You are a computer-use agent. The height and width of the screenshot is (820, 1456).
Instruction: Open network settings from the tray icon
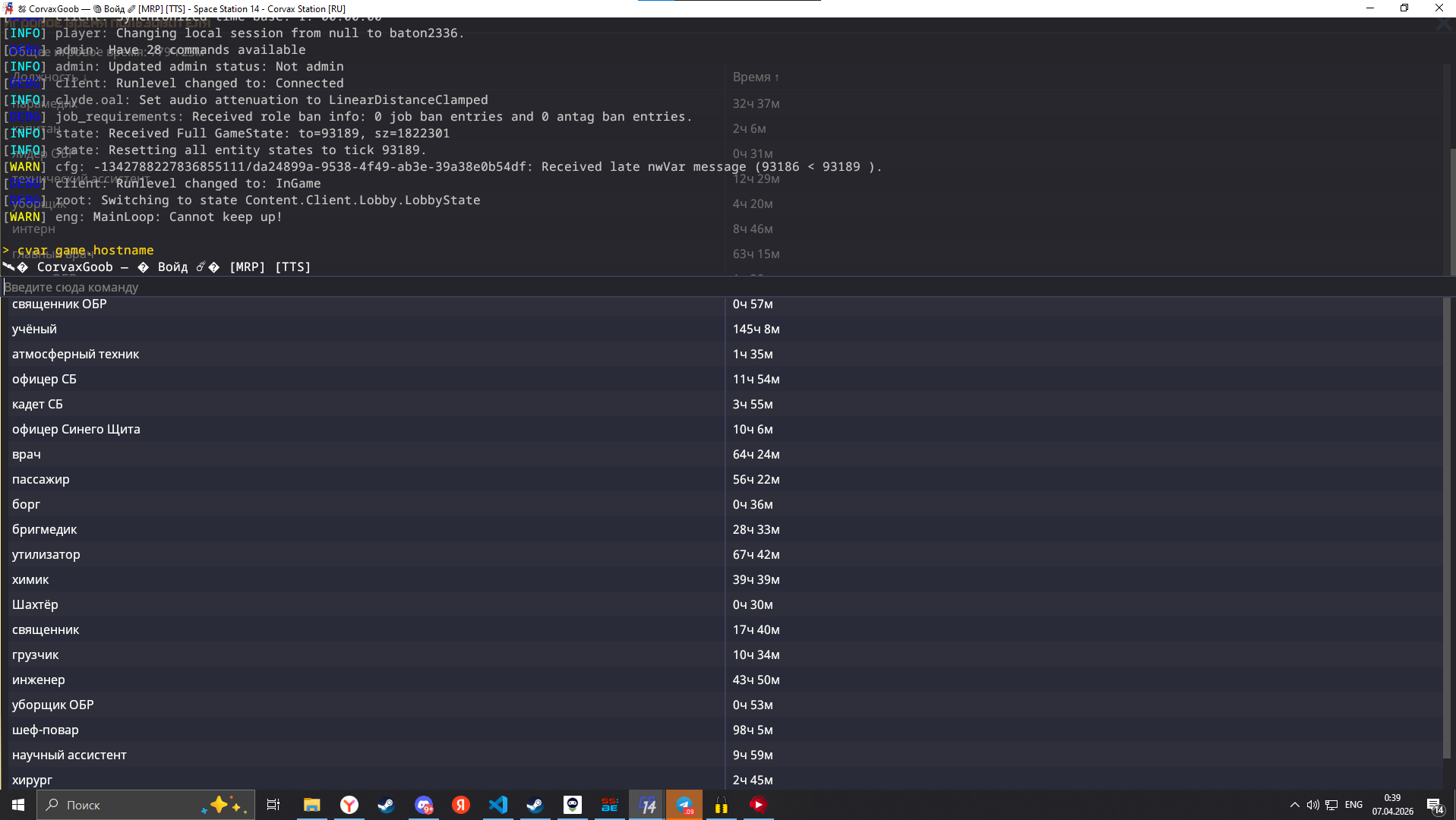1331,805
